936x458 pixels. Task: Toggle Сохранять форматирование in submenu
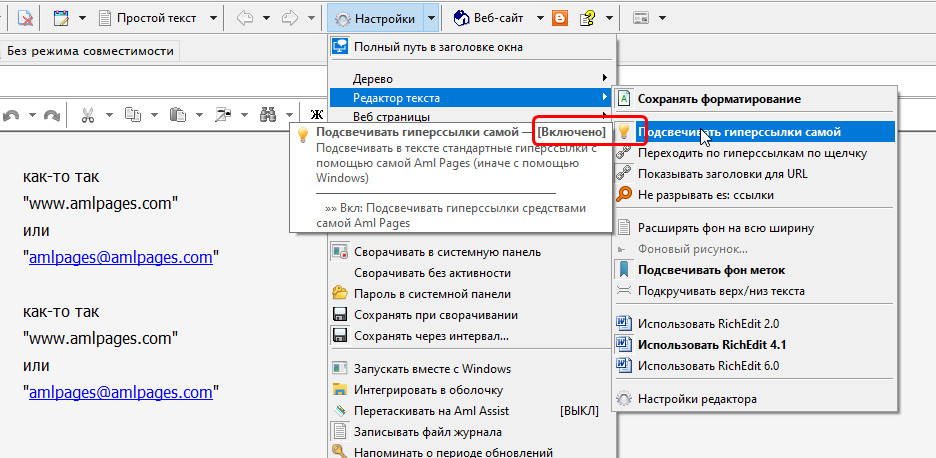[755, 99]
